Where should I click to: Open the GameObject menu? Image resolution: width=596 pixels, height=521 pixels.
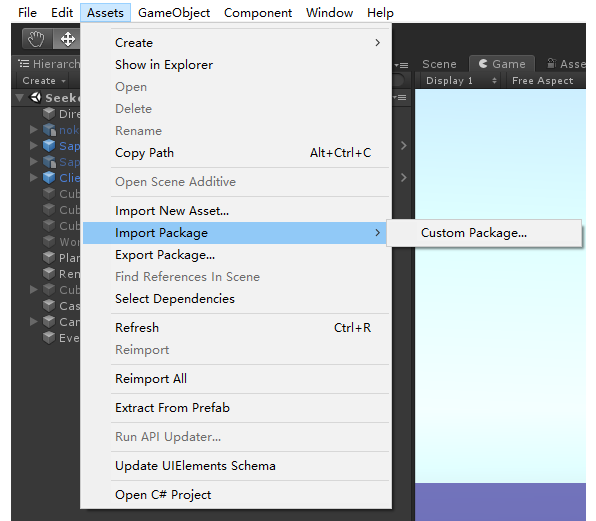(174, 13)
